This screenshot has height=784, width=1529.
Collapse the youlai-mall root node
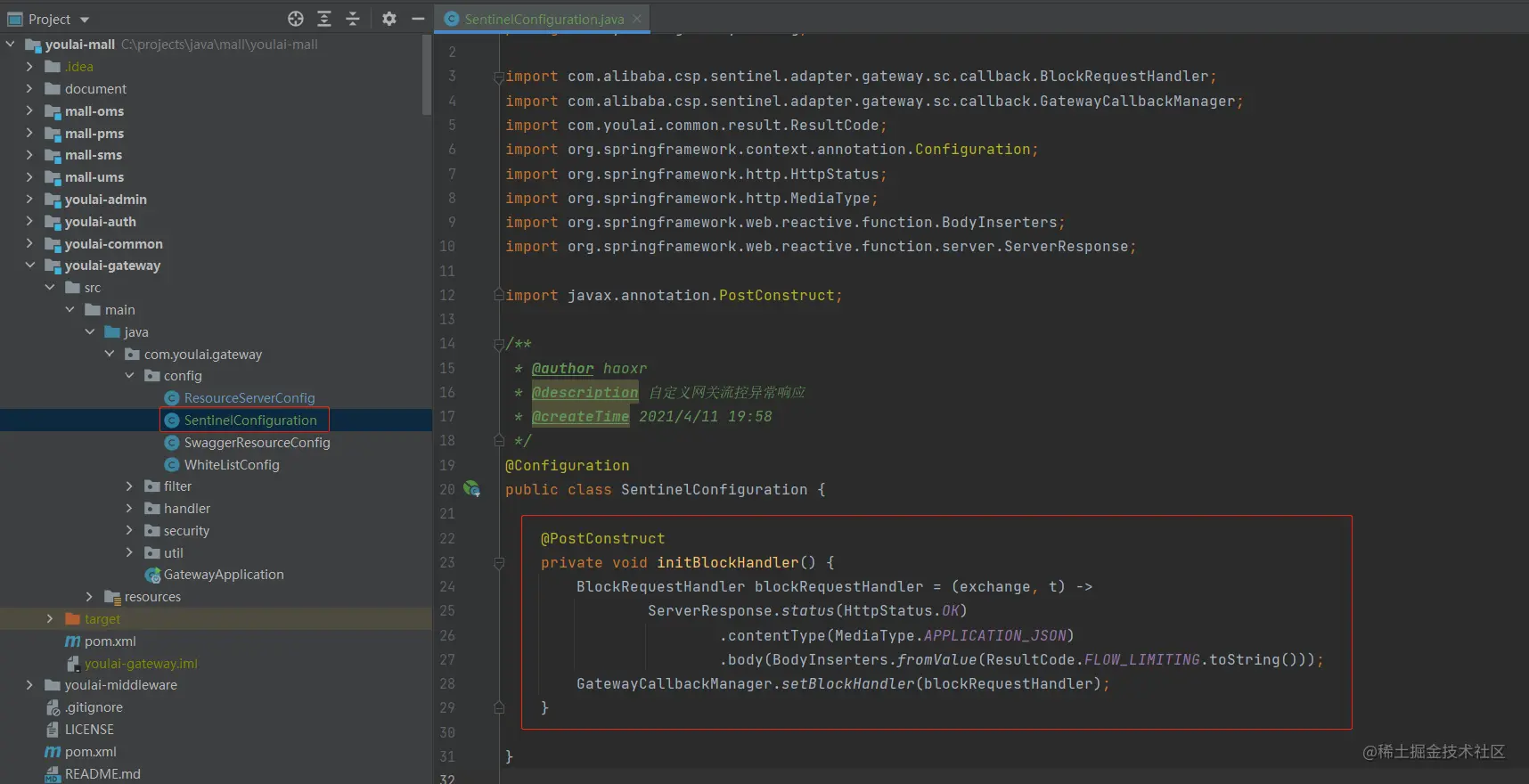pos(11,44)
